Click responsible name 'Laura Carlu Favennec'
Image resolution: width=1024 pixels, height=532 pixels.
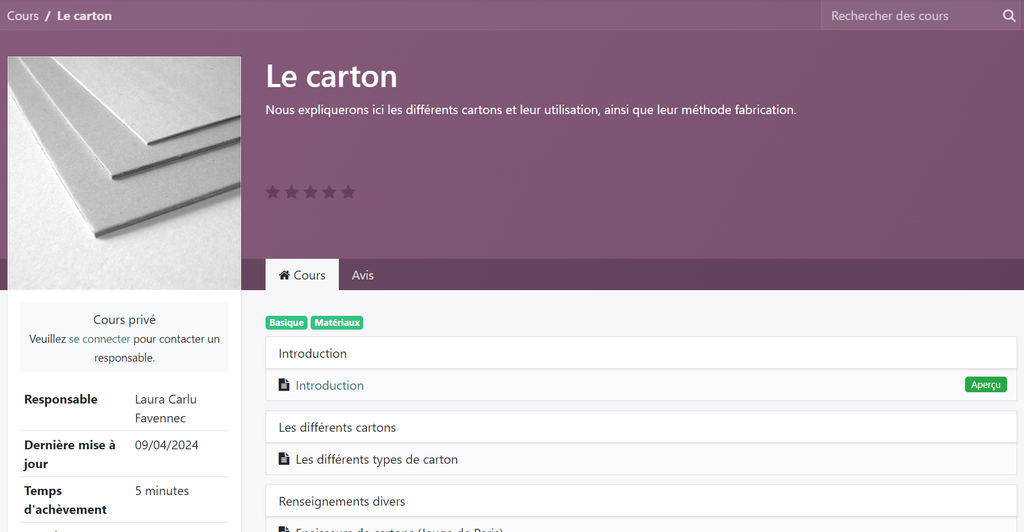click(166, 409)
